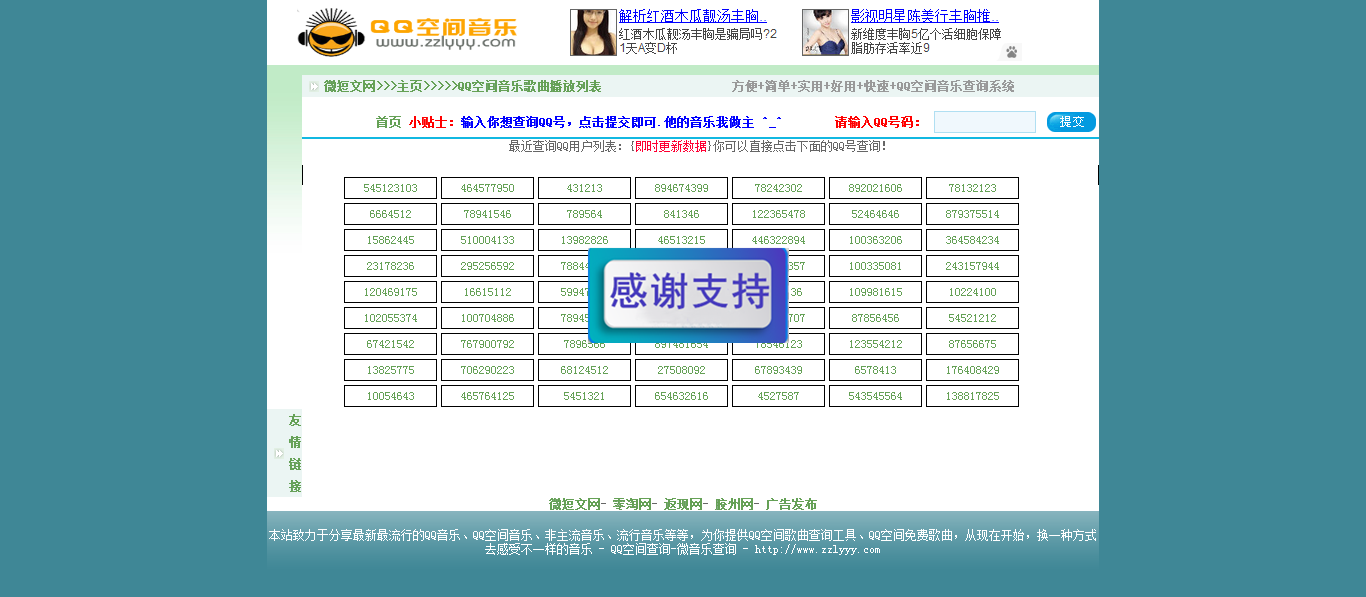
Task: Pick QQ number 243157944
Action: pyautogui.click(x=972, y=266)
